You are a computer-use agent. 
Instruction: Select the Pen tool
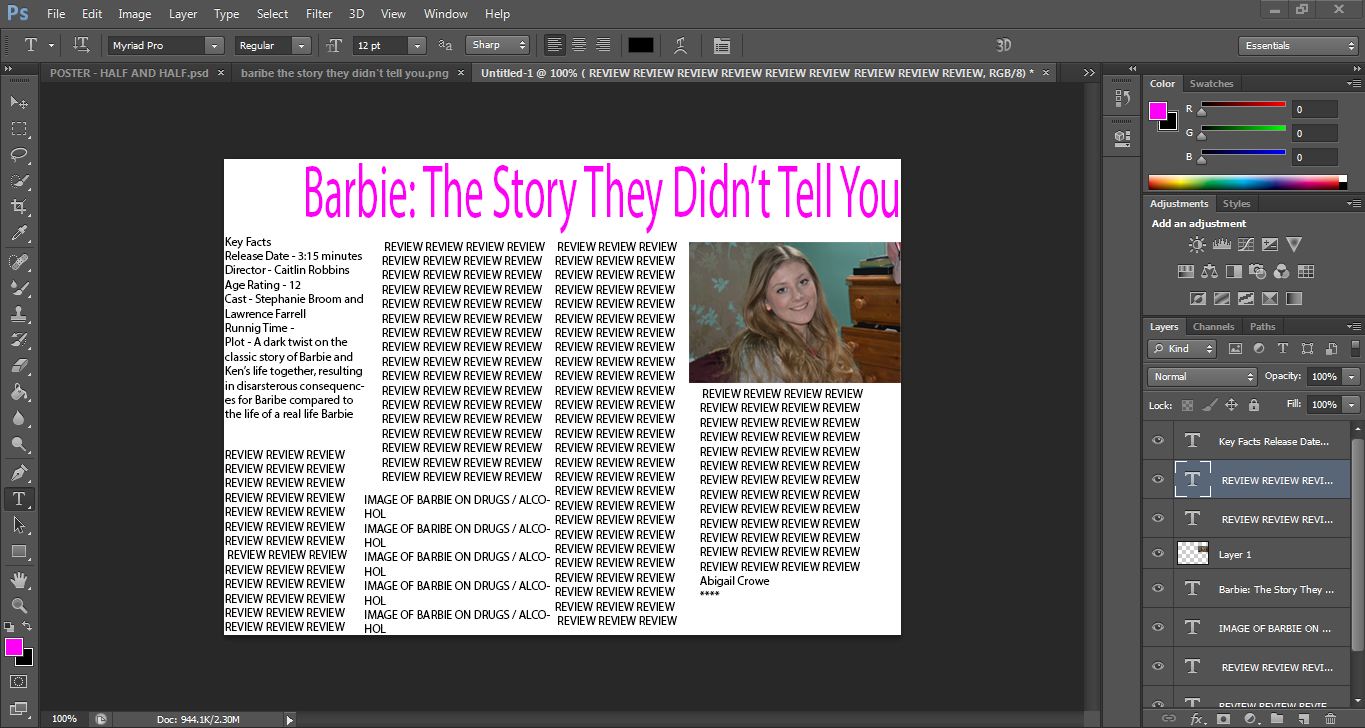tap(19, 472)
